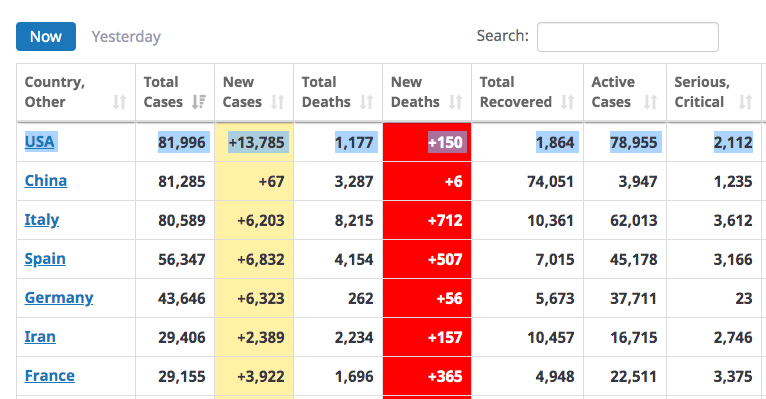Select France serious critical 3,375
Screen dimensions: 766x399
(x=733, y=377)
